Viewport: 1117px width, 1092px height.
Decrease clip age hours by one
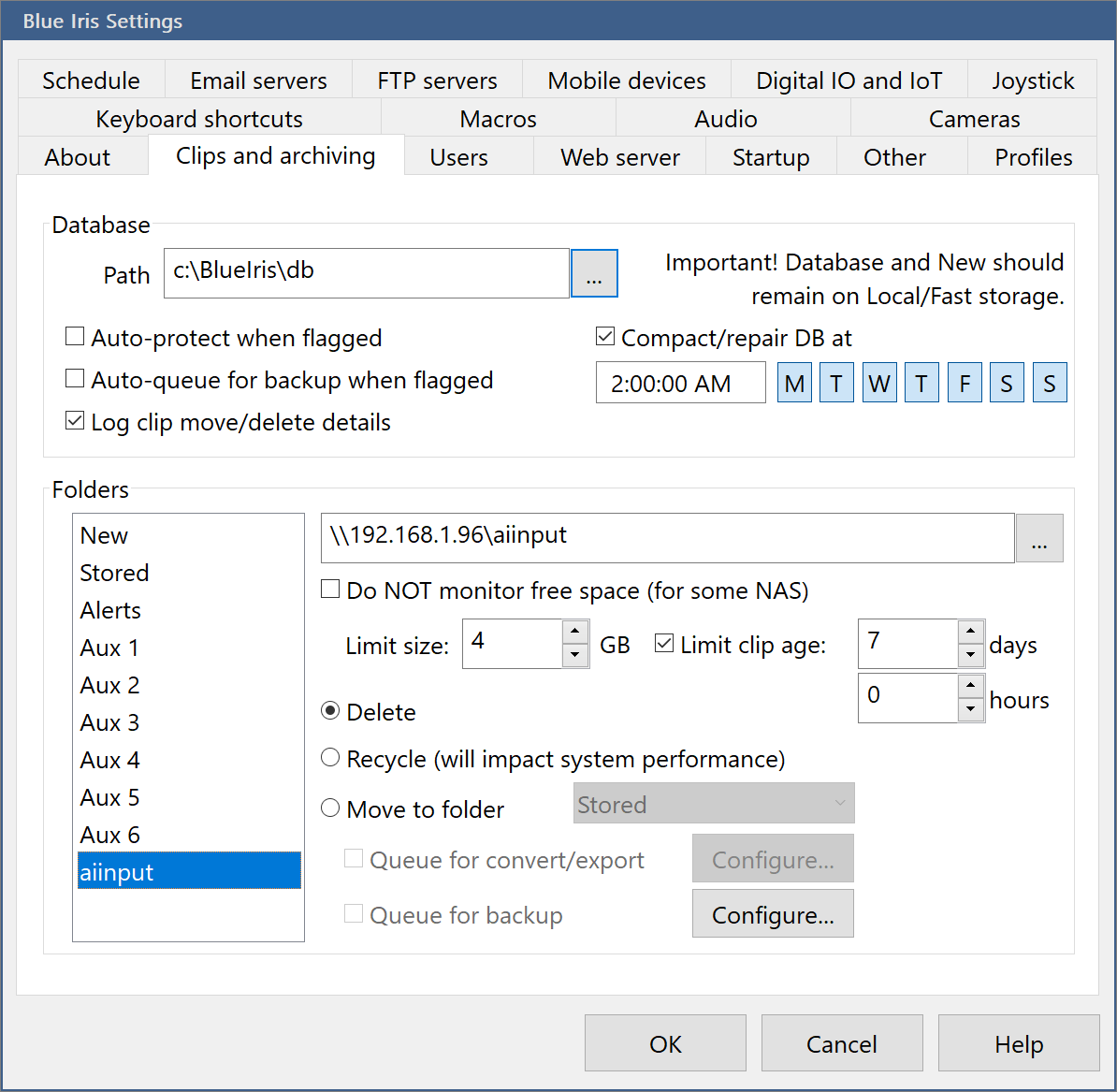(x=971, y=710)
